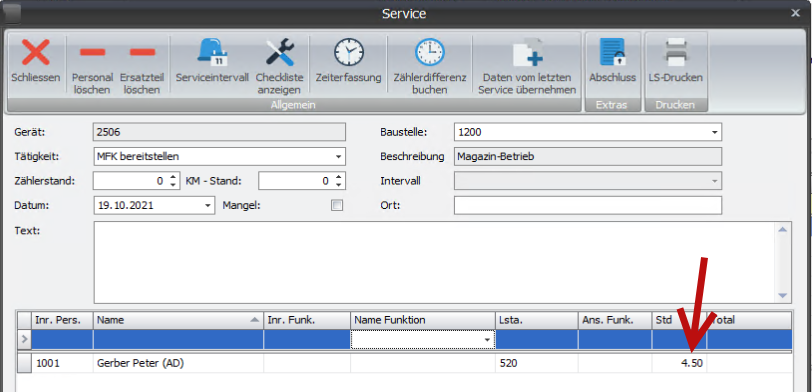Click into the Text multiline field

(x=434, y=262)
